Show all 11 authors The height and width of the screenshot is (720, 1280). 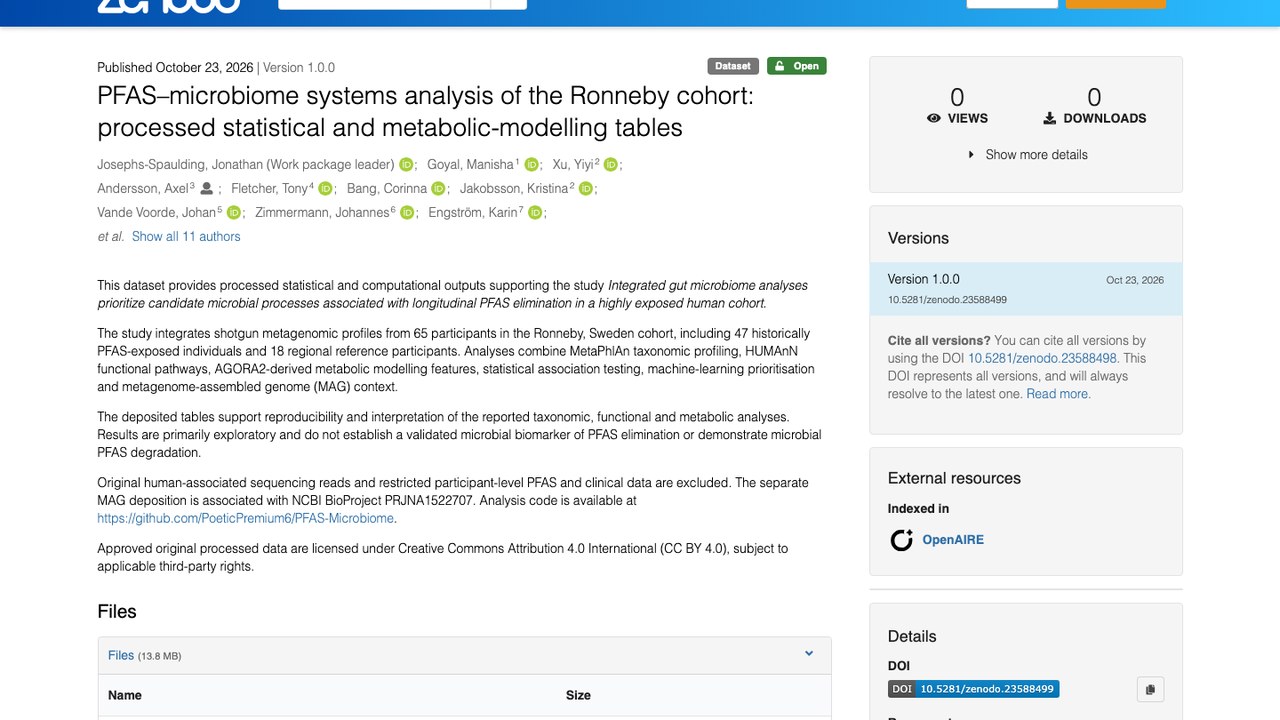[186, 237]
